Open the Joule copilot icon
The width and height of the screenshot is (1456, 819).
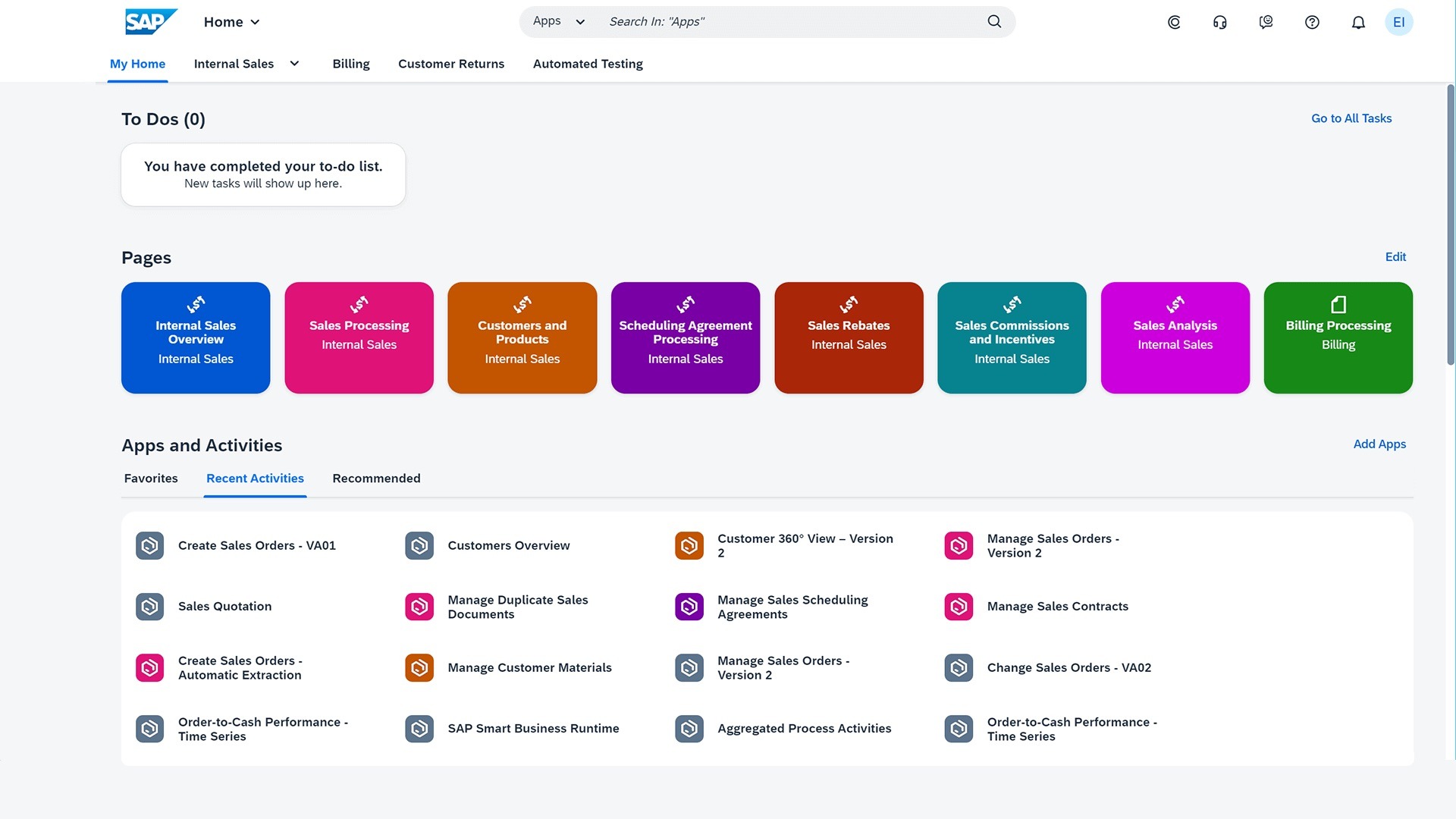(x=1174, y=22)
